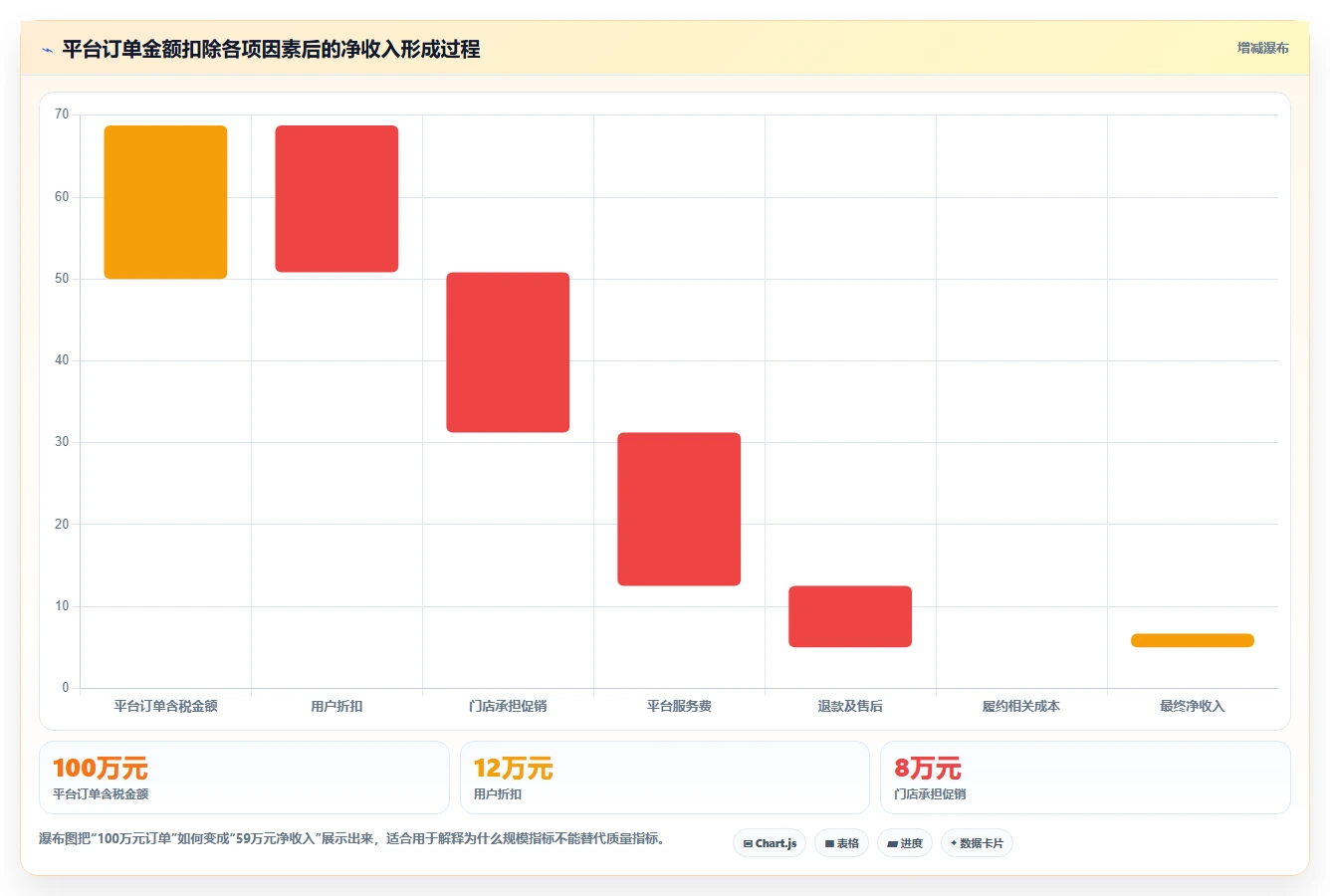Screen dimensions: 1330x896
Task: Click the chart title text 平台订单金额扣除各项因素后的净收入形成过程
Action: click(271, 49)
